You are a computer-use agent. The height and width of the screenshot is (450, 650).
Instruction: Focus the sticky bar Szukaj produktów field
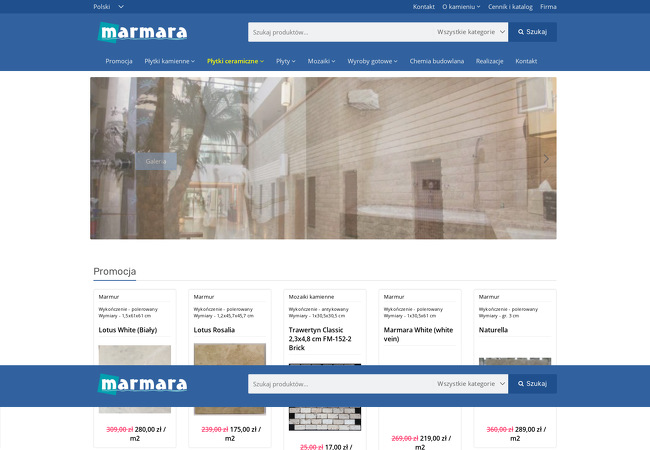pyautogui.click(x=340, y=384)
